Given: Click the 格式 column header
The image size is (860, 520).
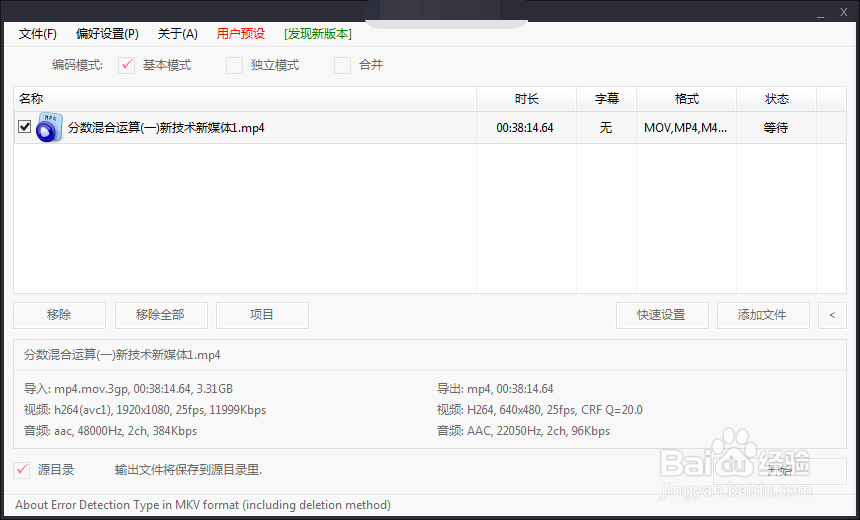Looking at the screenshot, I should click(x=687, y=99).
